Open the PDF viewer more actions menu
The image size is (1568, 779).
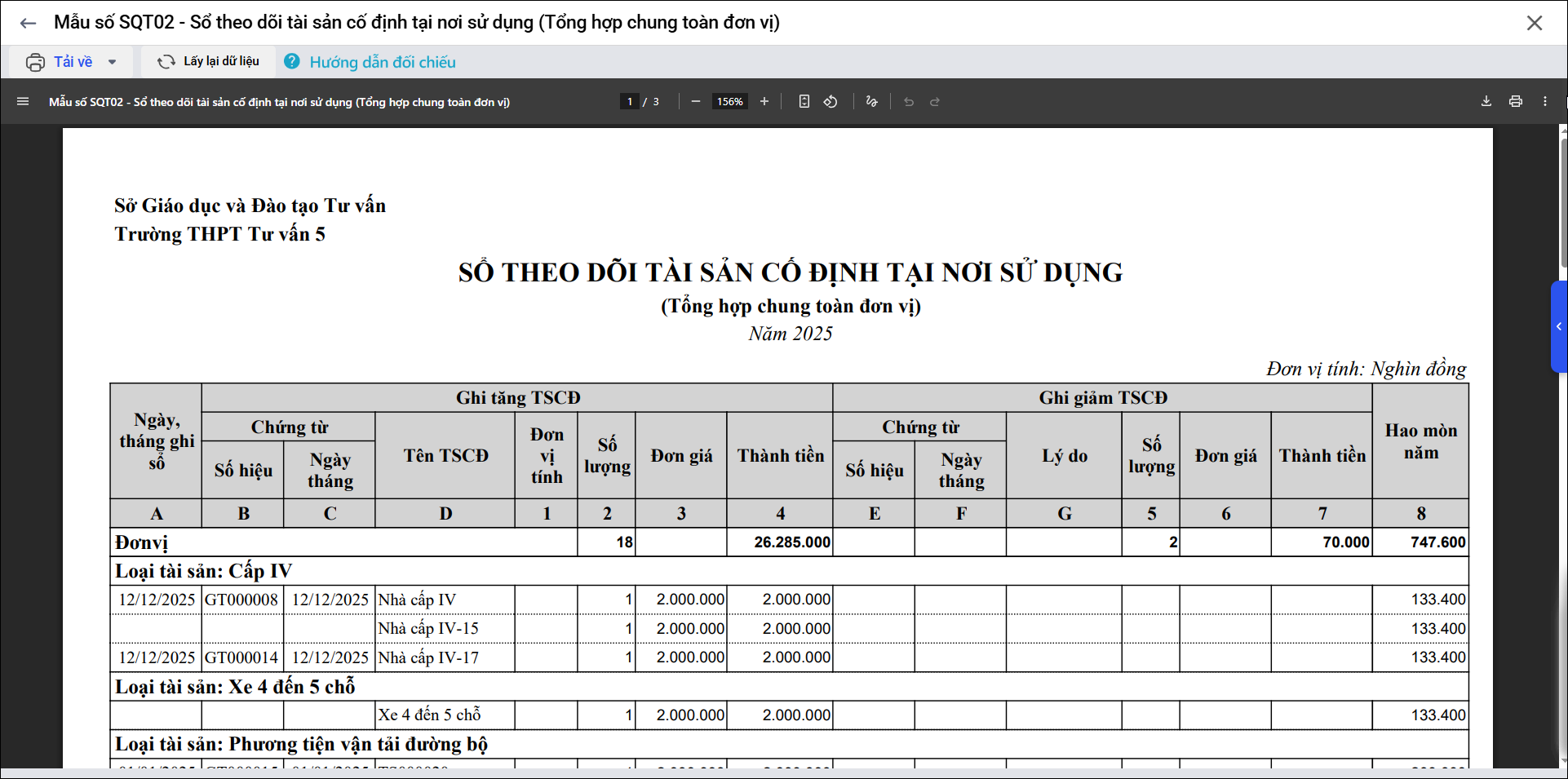1544,102
